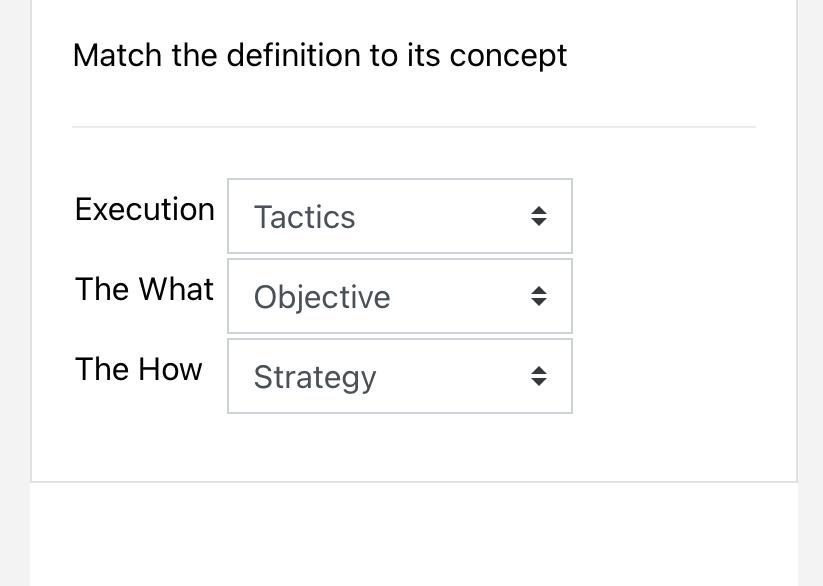Open the Strategy dropdown beside The How

click(399, 376)
